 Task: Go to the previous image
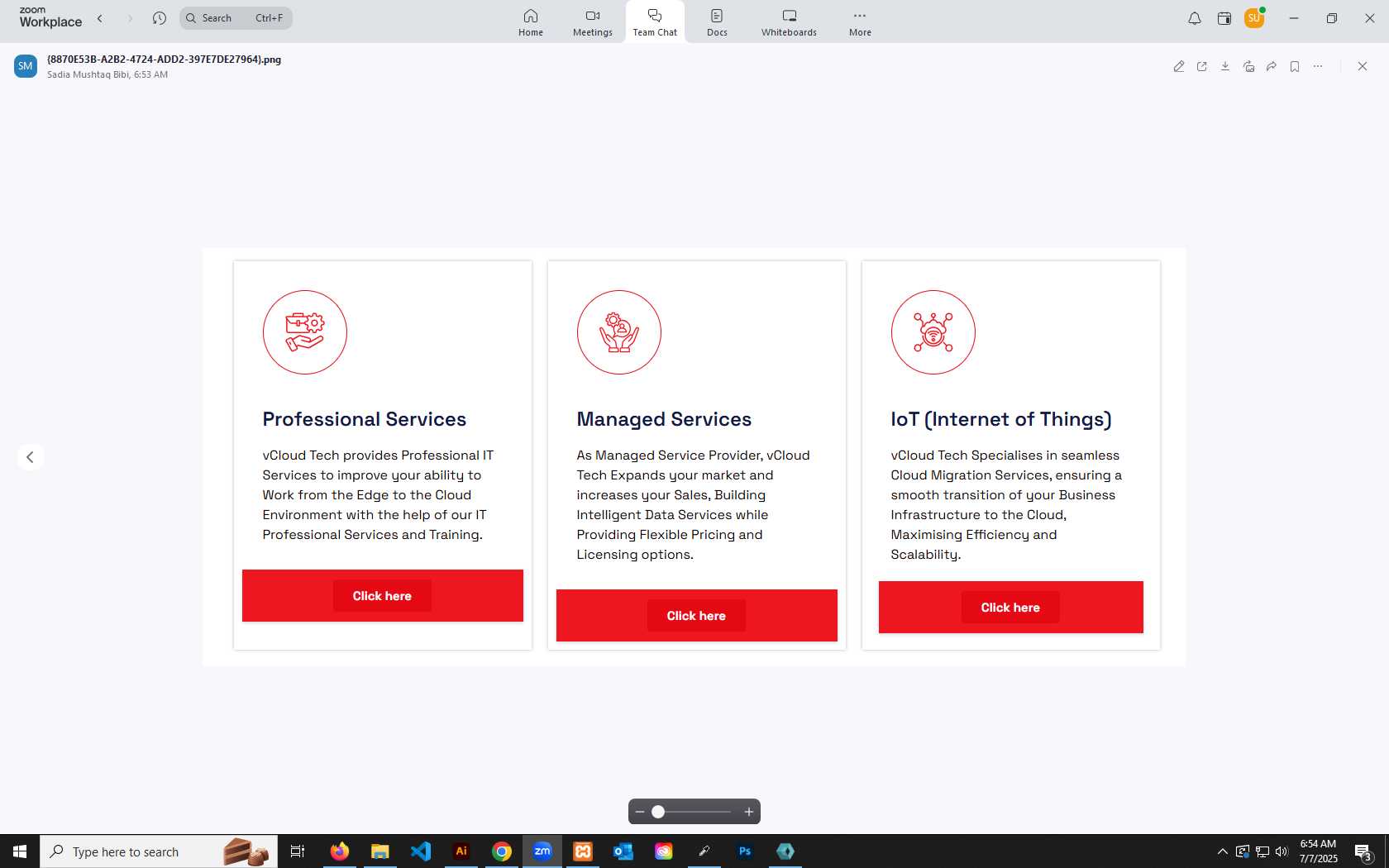pyautogui.click(x=30, y=457)
